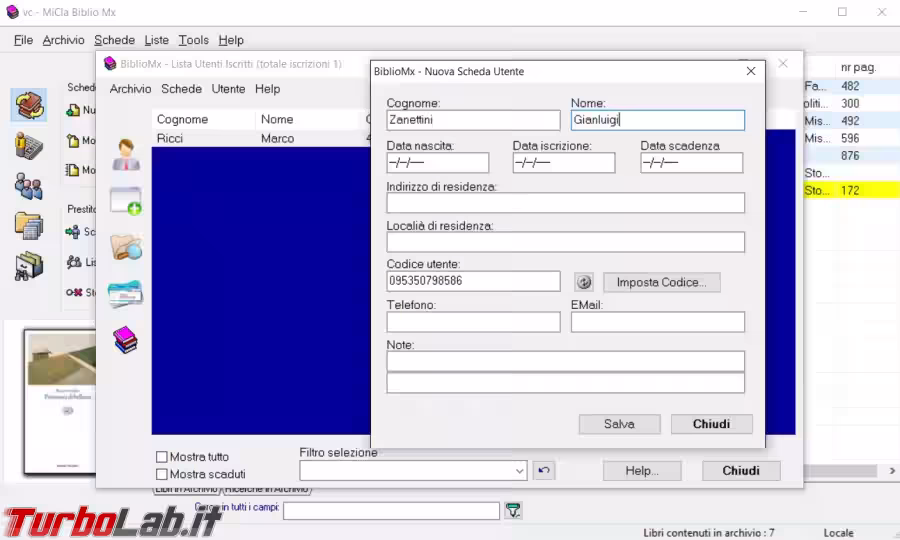Click the 'Help...' button in Lista Utenti
Image resolution: width=900 pixels, height=540 pixels.
coord(642,471)
